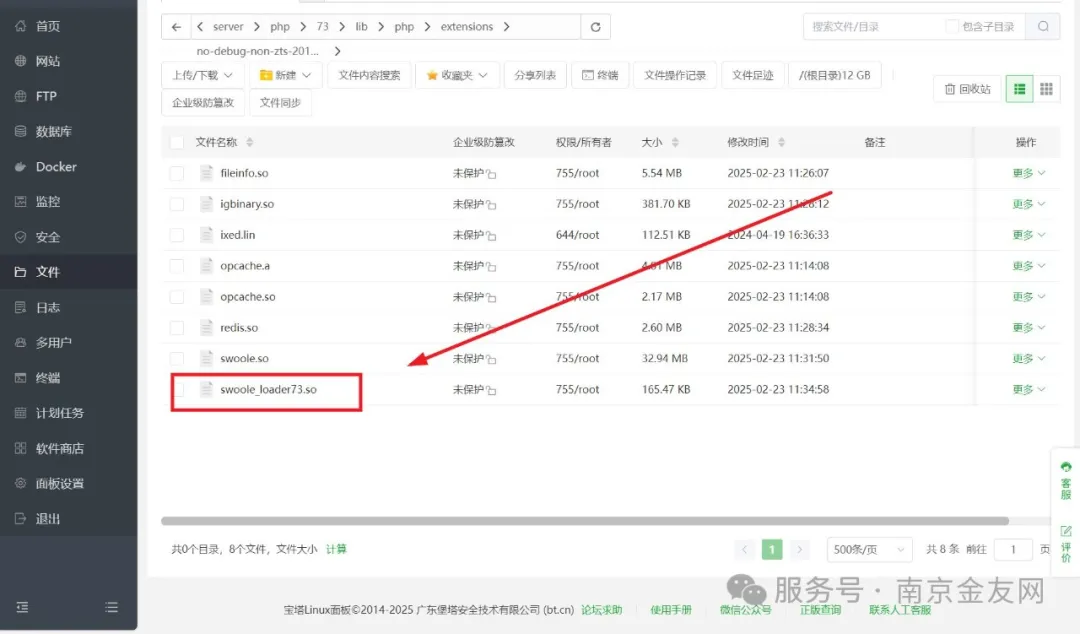1080x634 pixels.
Task: Open the 终端 toolbar button
Action: [x=600, y=75]
